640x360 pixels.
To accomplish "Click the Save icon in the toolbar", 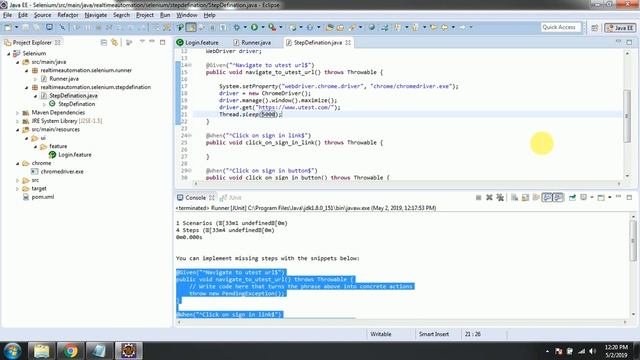I will pyautogui.click(x=25, y=27).
